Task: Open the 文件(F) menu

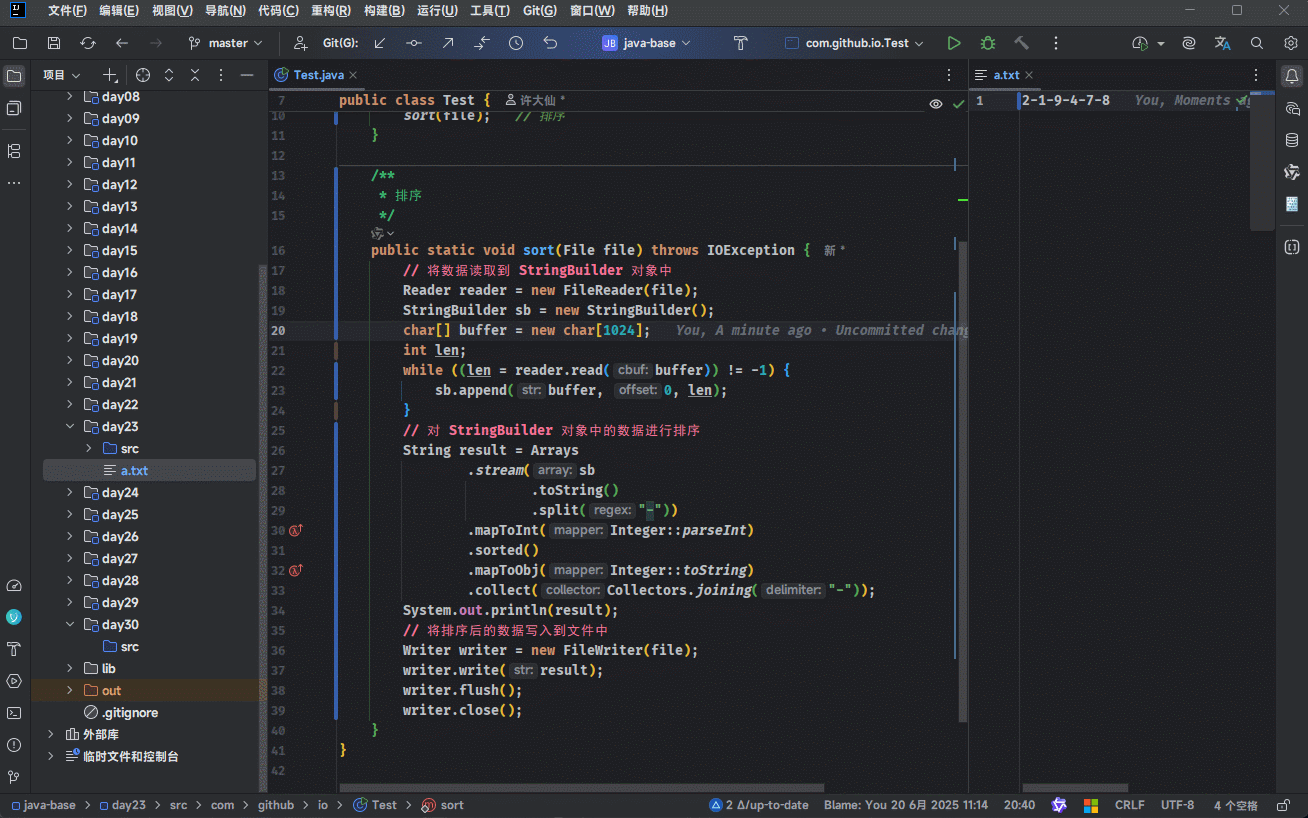Action: coord(68,11)
